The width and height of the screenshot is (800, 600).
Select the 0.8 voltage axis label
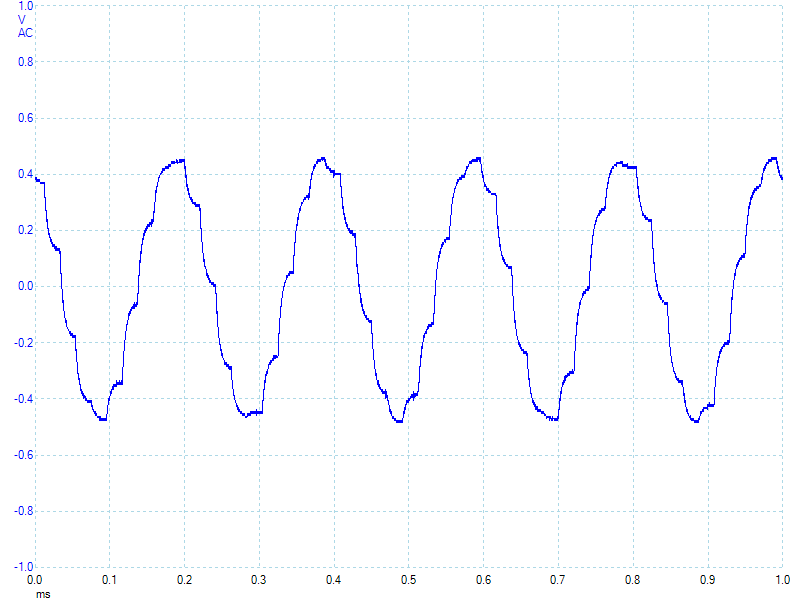(x=26, y=62)
